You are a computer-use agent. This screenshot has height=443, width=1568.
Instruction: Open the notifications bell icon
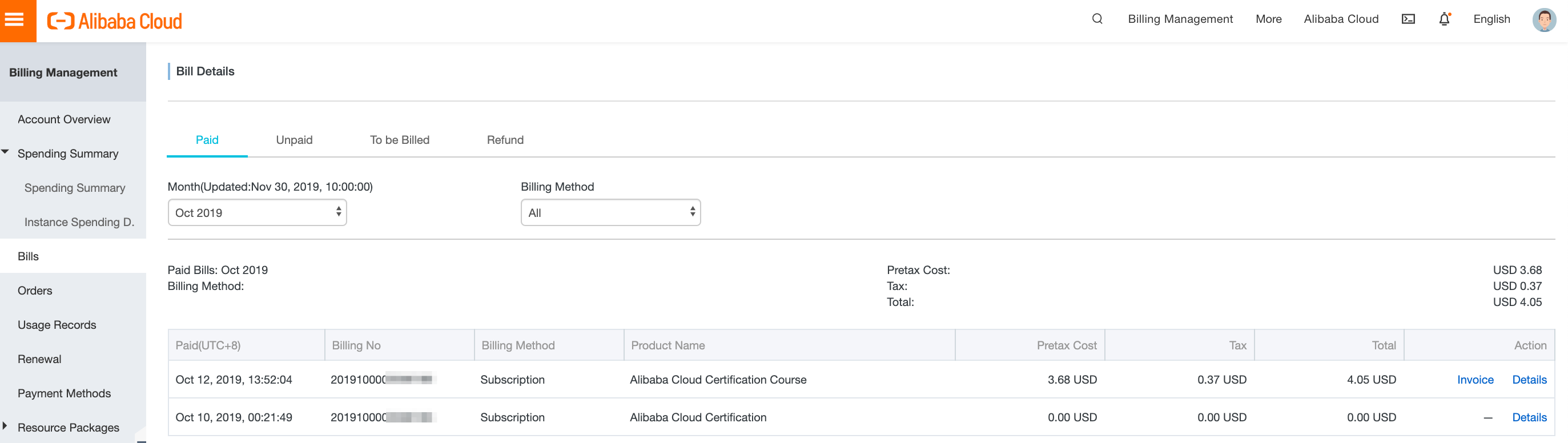tap(1445, 19)
